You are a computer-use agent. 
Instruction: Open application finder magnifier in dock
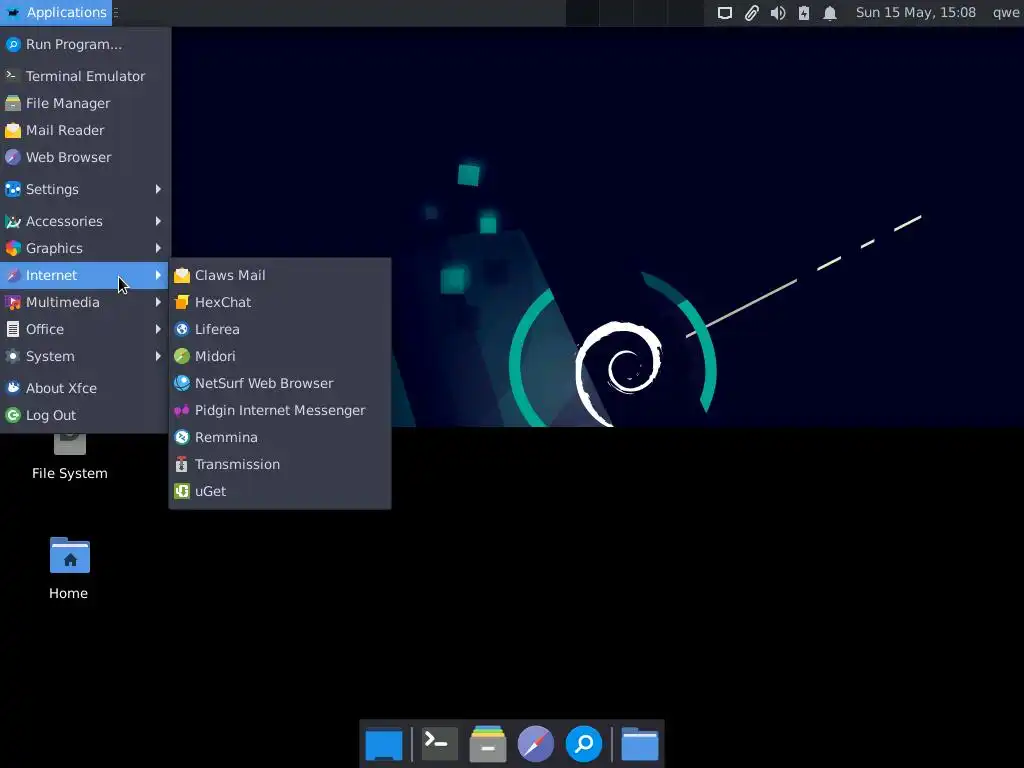coord(584,743)
